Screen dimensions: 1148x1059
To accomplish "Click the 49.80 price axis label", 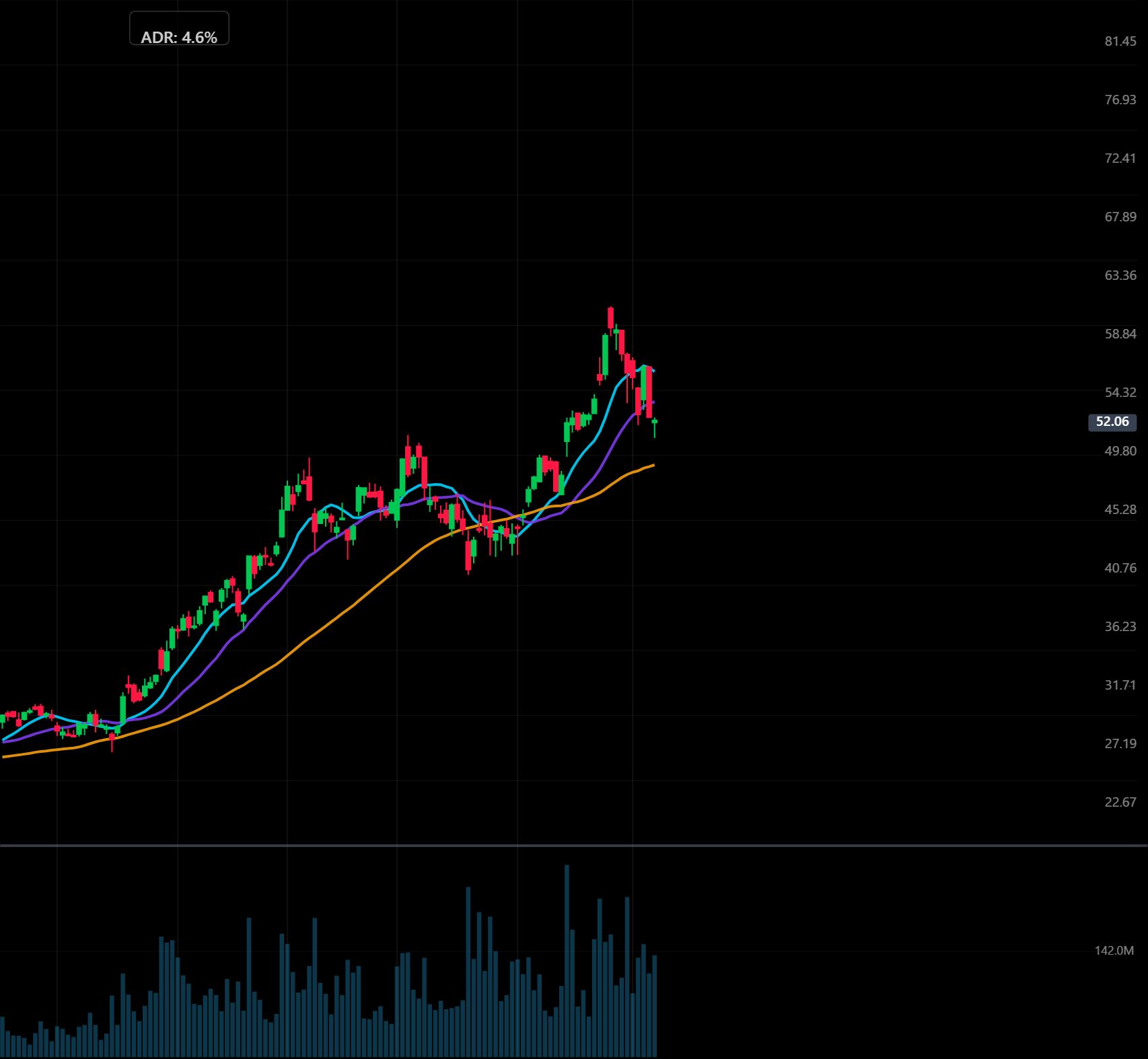I will click(1120, 451).
